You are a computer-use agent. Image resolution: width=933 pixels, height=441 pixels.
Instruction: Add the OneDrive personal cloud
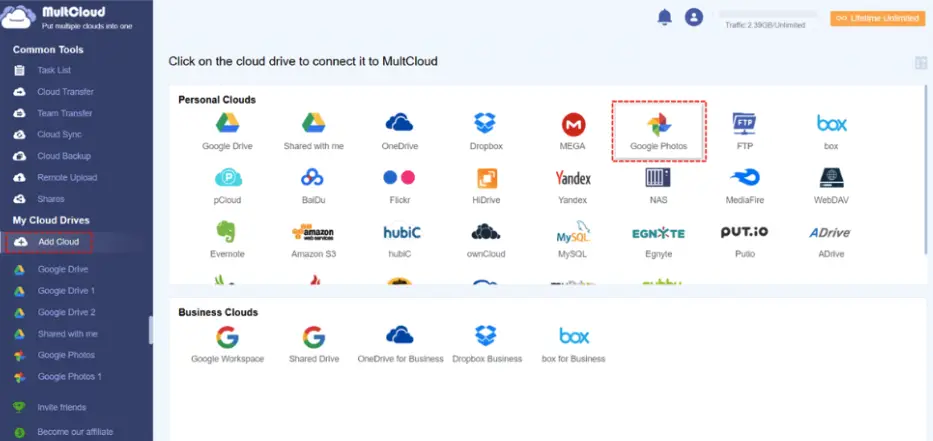399,131
